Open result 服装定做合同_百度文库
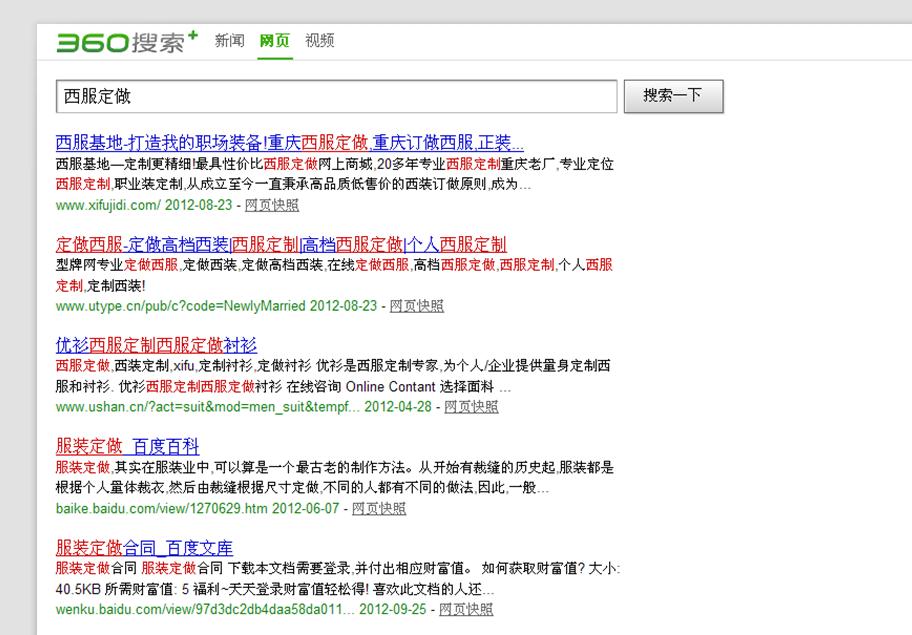Image resolution: width=912 pixels, height=635 pixels. (x=144, y=548)
